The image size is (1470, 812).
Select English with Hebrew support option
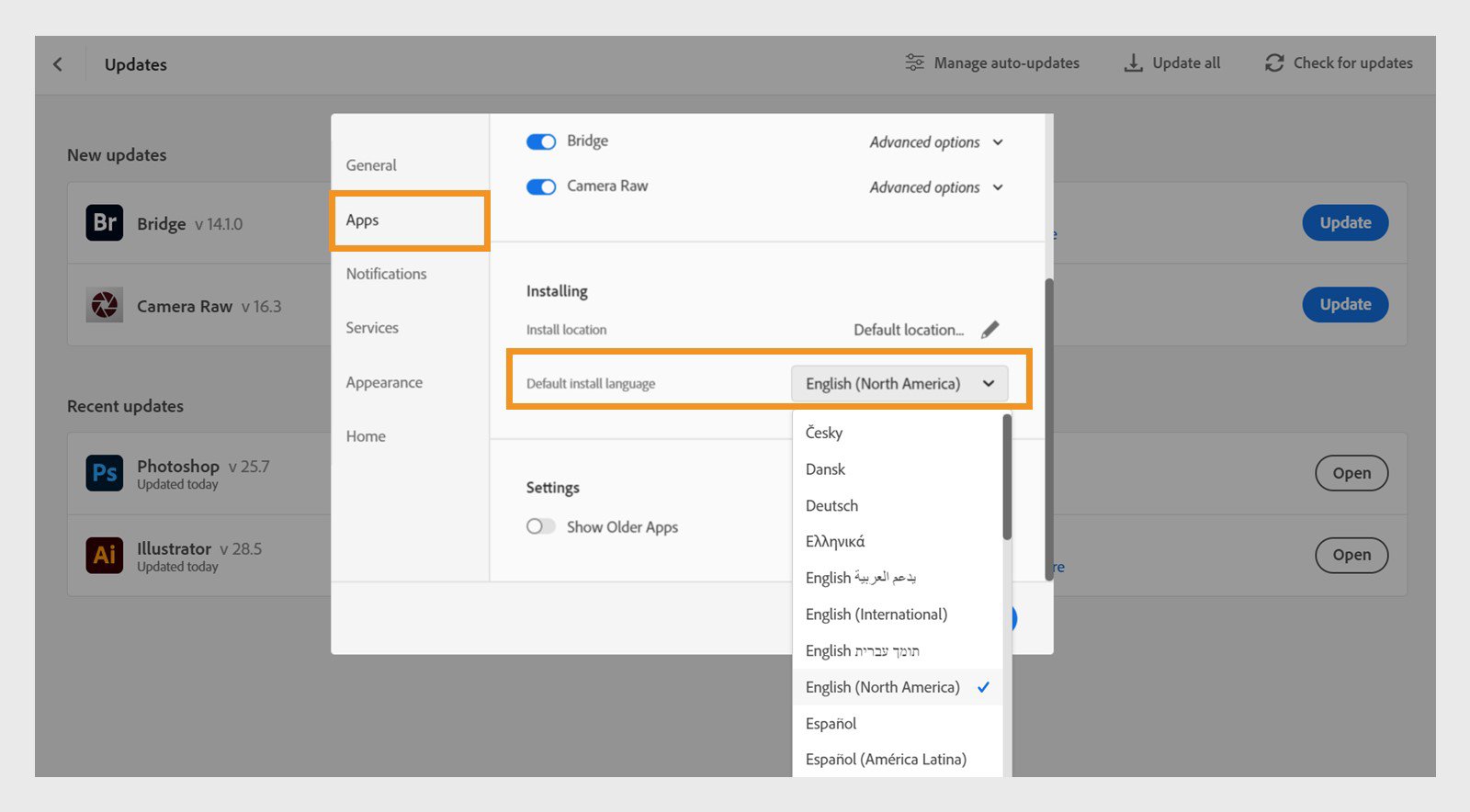click(898, 650)
